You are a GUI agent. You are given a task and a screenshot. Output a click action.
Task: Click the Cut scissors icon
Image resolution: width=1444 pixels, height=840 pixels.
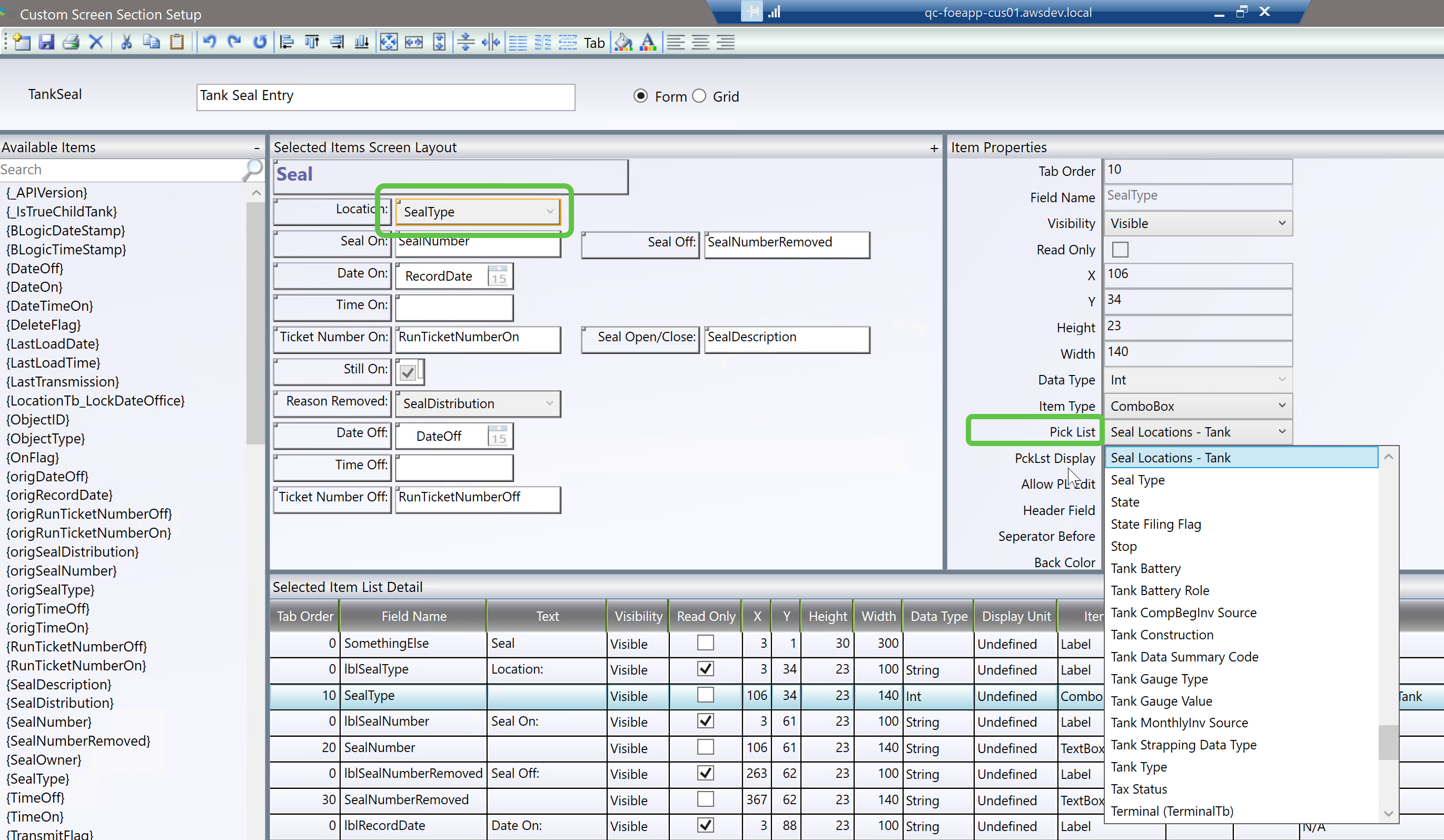click(x=126, y=42)
